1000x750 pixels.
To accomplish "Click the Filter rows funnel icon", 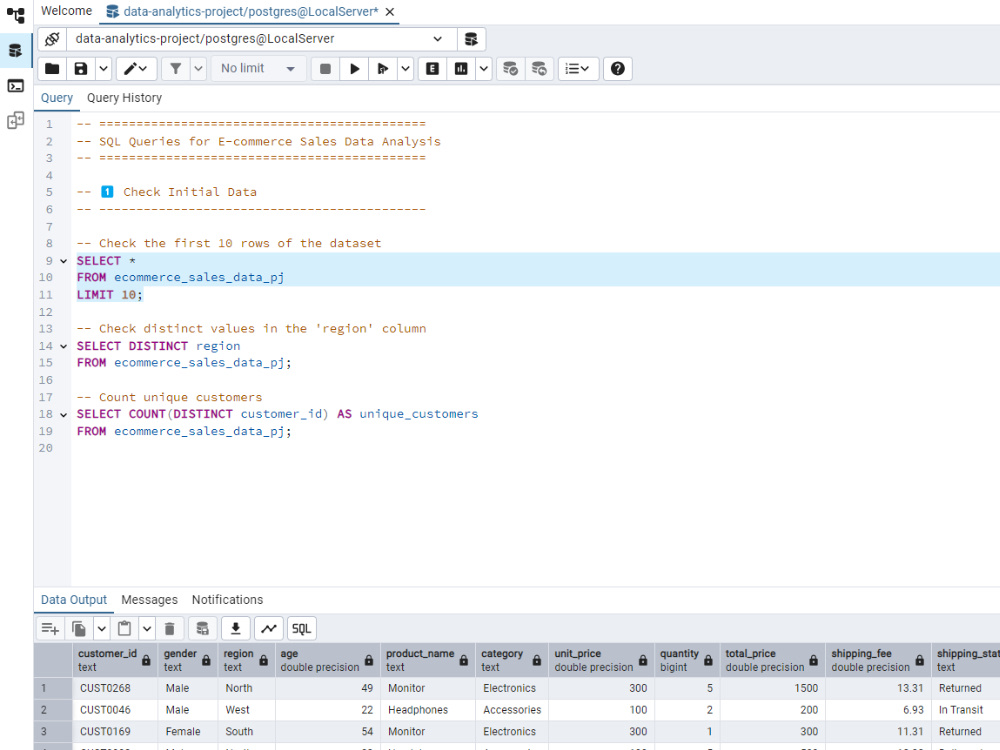I will [175, 68].
